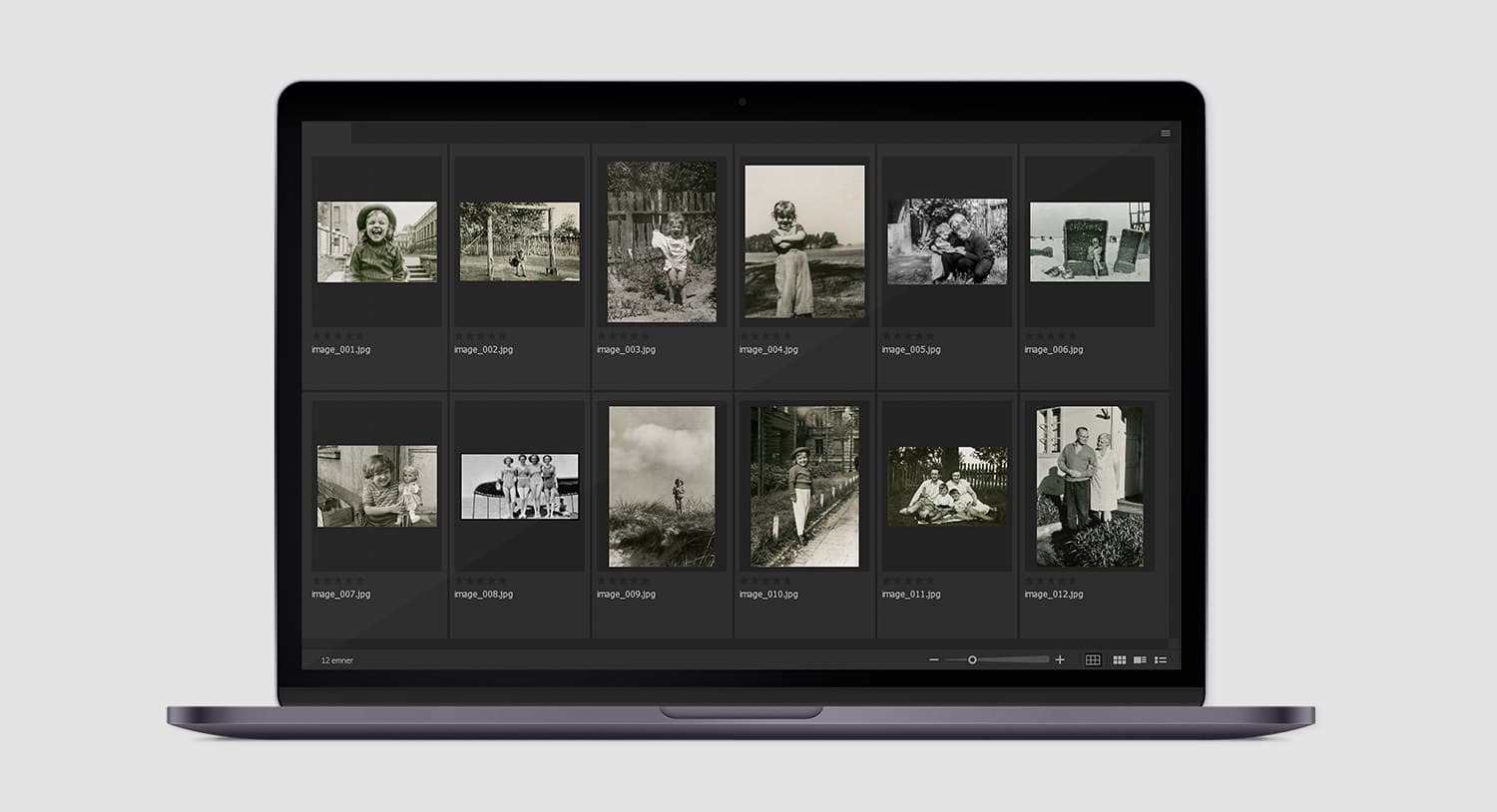Click the plus icon to enlarge thumbnails

pos(1060,660)
